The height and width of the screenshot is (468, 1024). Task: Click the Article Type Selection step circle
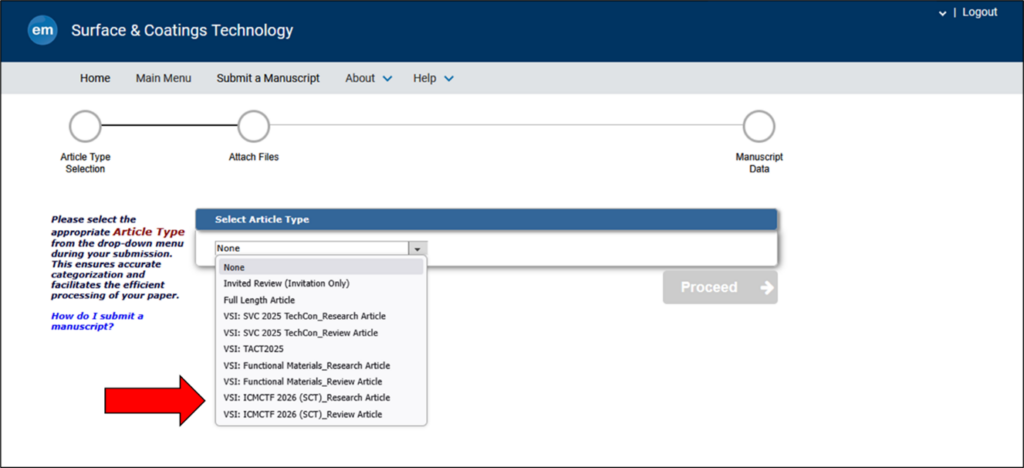pyautogui.click(x=85, y=127)
